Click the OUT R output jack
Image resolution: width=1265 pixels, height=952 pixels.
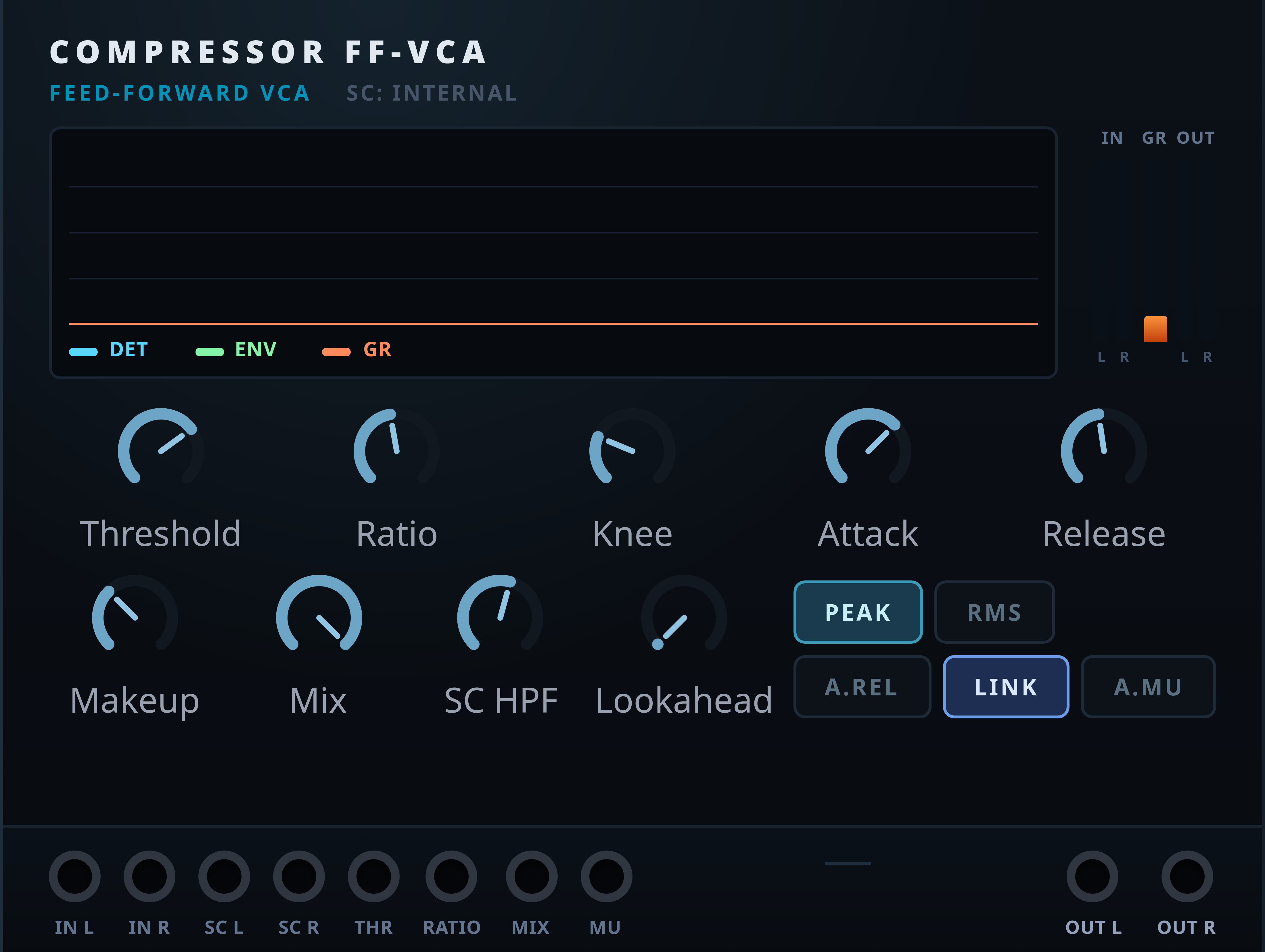pos(1187,876)
